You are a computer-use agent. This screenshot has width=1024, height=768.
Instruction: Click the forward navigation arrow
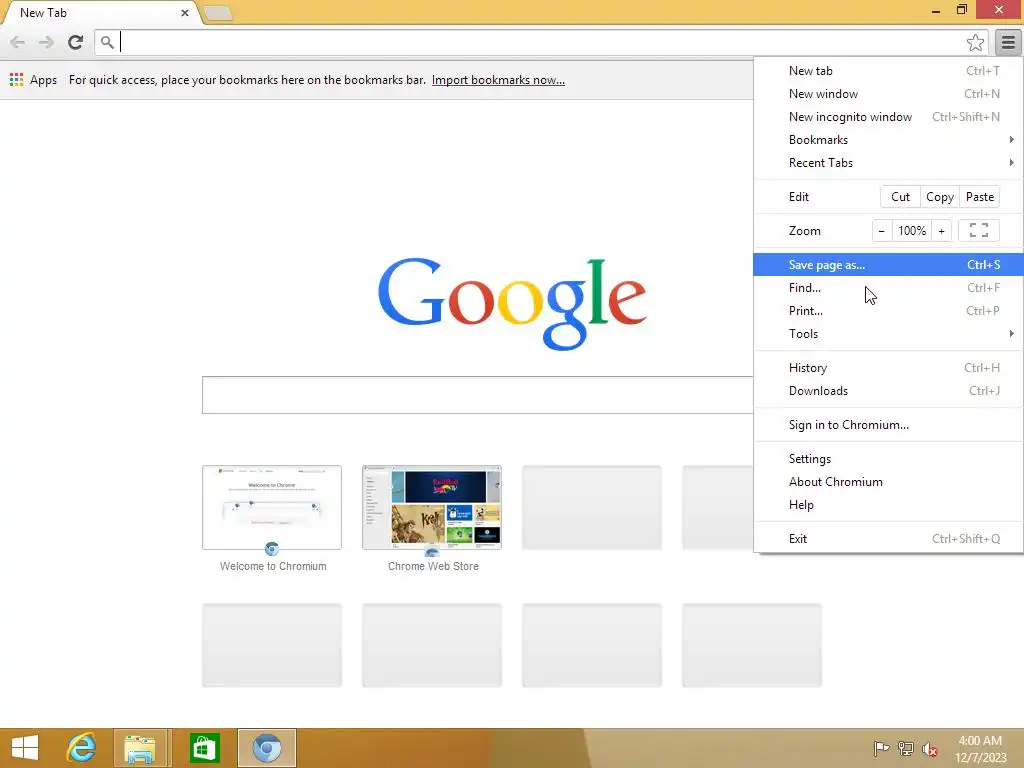click(46, 42)
